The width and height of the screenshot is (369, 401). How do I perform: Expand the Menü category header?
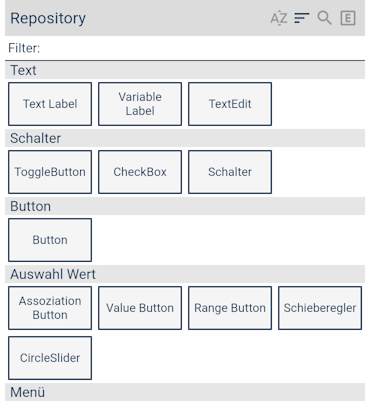185,392
